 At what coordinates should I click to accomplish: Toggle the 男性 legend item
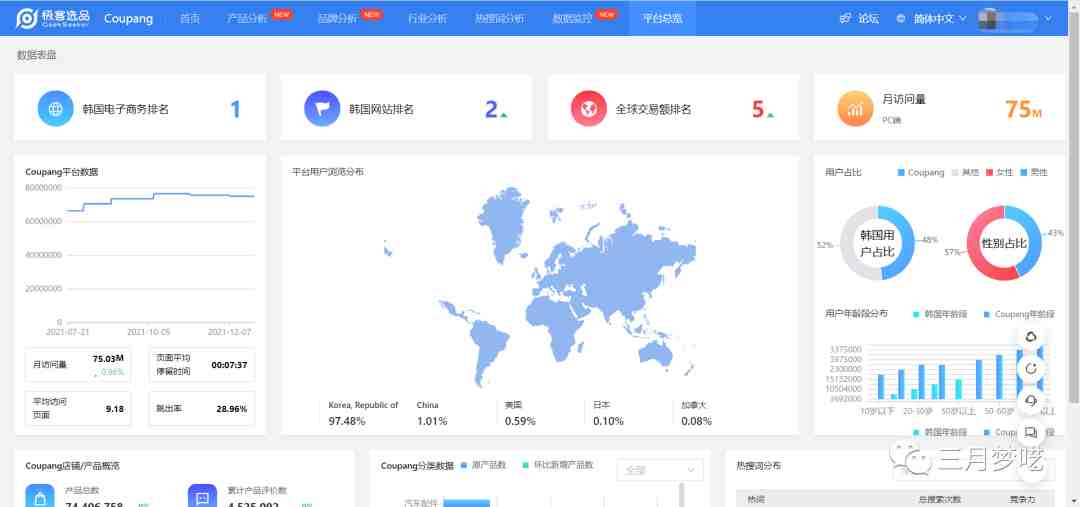pyautogui.click(x=1034, y=172)
